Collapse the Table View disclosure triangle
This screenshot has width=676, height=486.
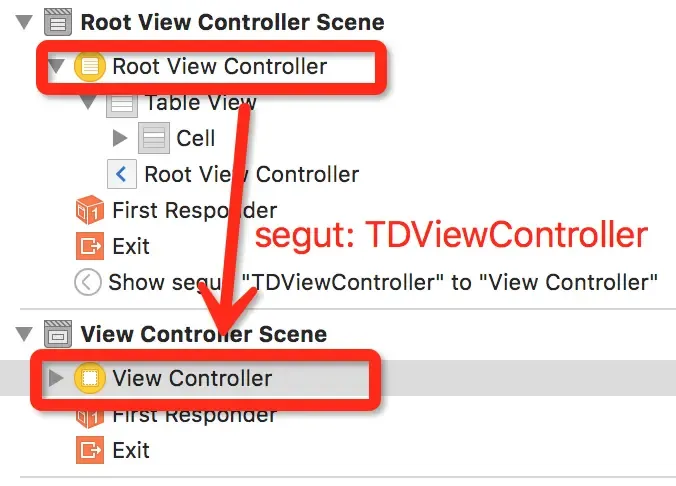pos(89,102)
